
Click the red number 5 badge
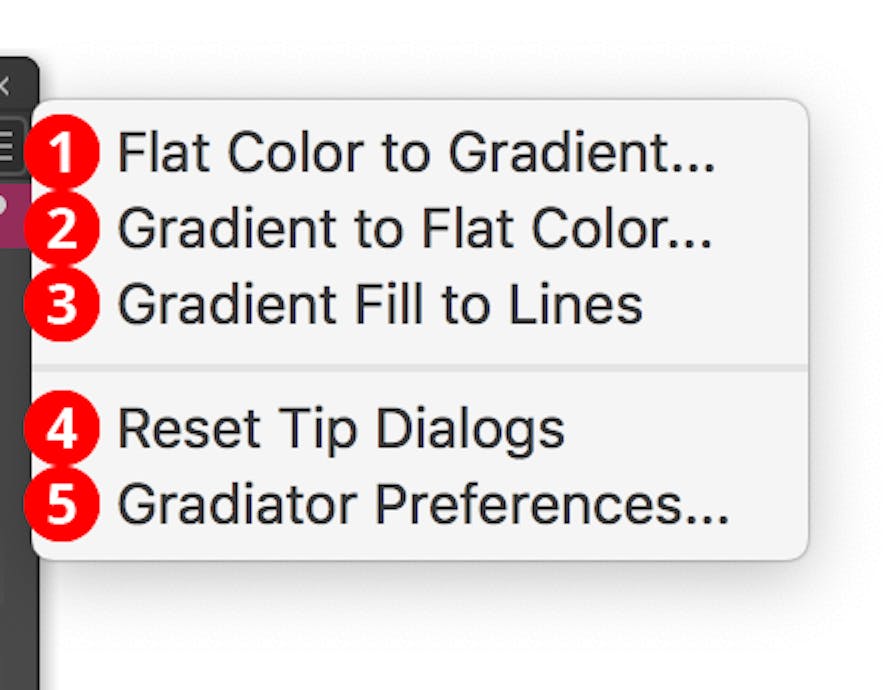point(63,503)
